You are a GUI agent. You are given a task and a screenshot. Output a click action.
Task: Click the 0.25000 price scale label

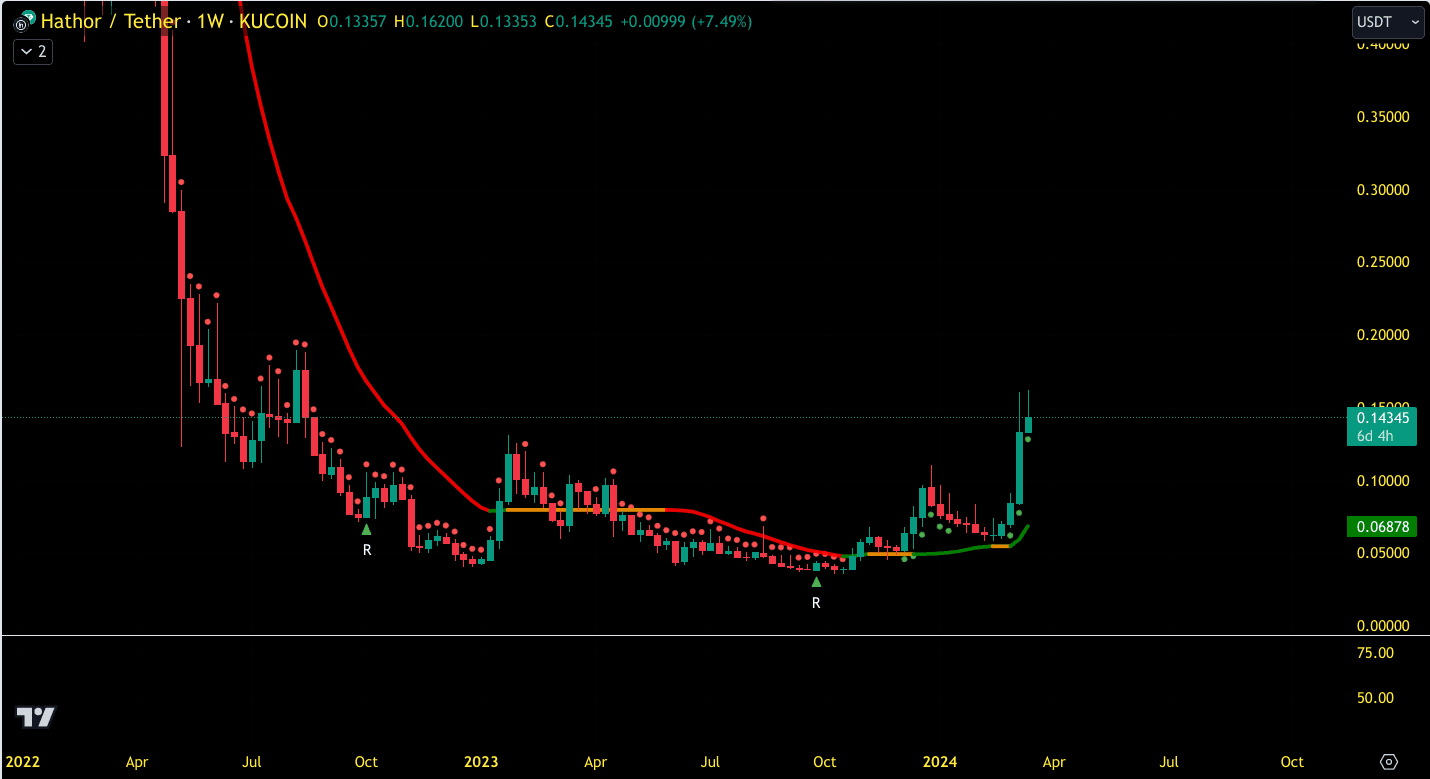click(x=1383, y=262)
